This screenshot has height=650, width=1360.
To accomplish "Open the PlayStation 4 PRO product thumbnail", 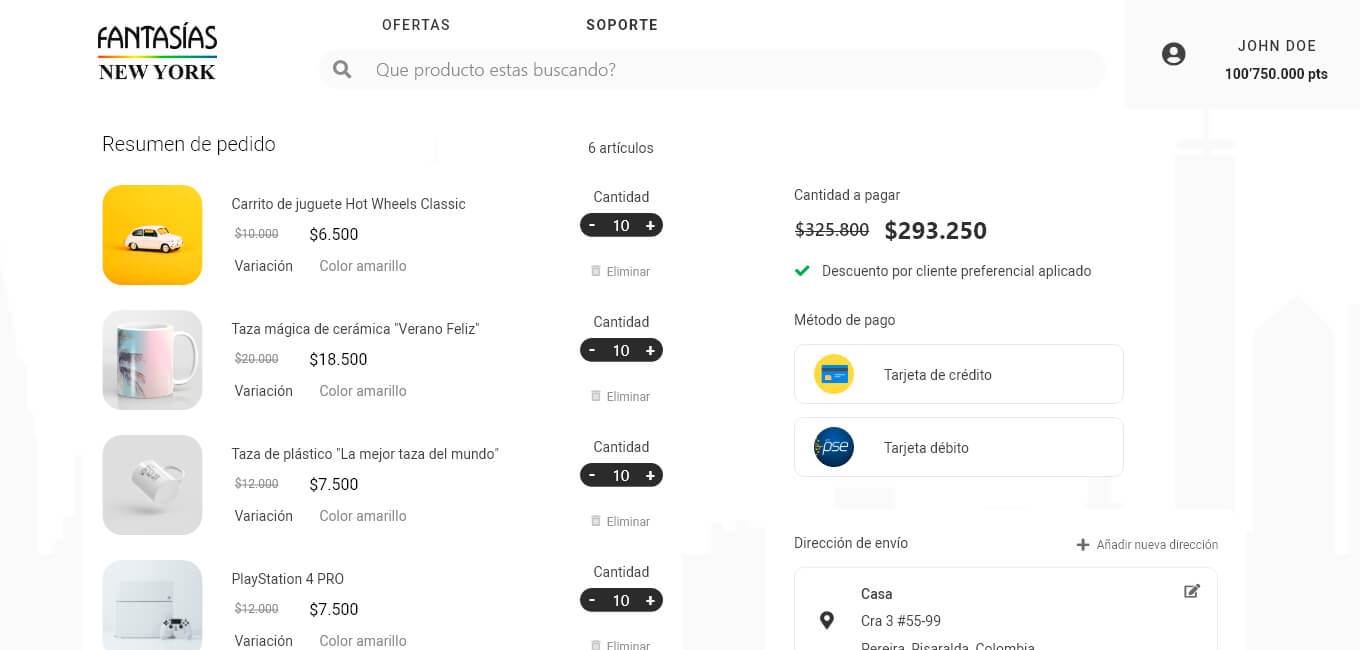I will (x=152, y=605).
